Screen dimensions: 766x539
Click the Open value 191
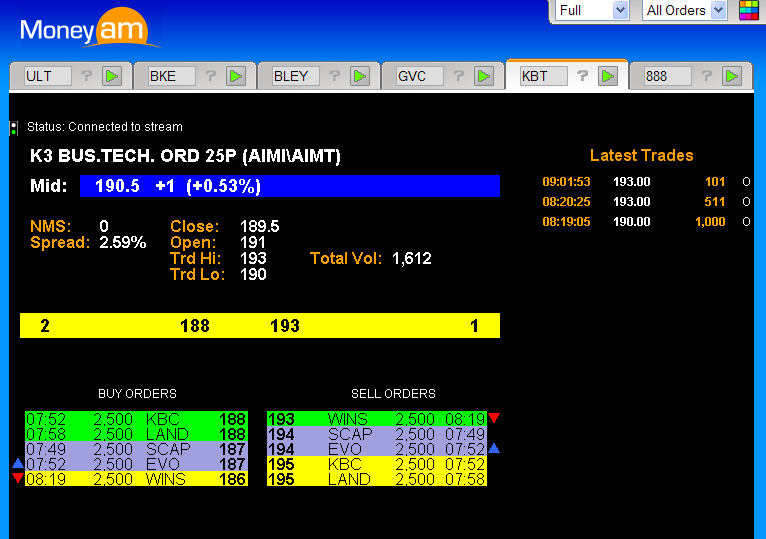pyautogui.click(x=253, y=242)
